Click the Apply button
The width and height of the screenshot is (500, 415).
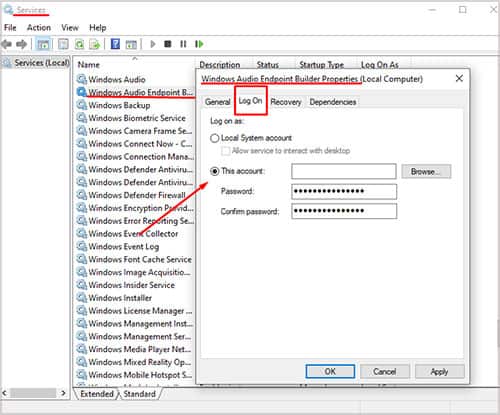(439, 371)
